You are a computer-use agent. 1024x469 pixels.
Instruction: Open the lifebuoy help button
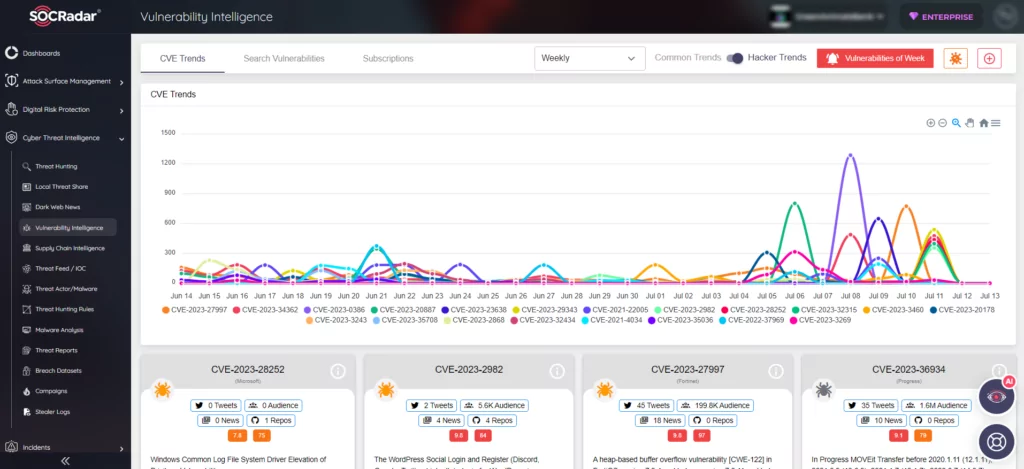point(996,442)
